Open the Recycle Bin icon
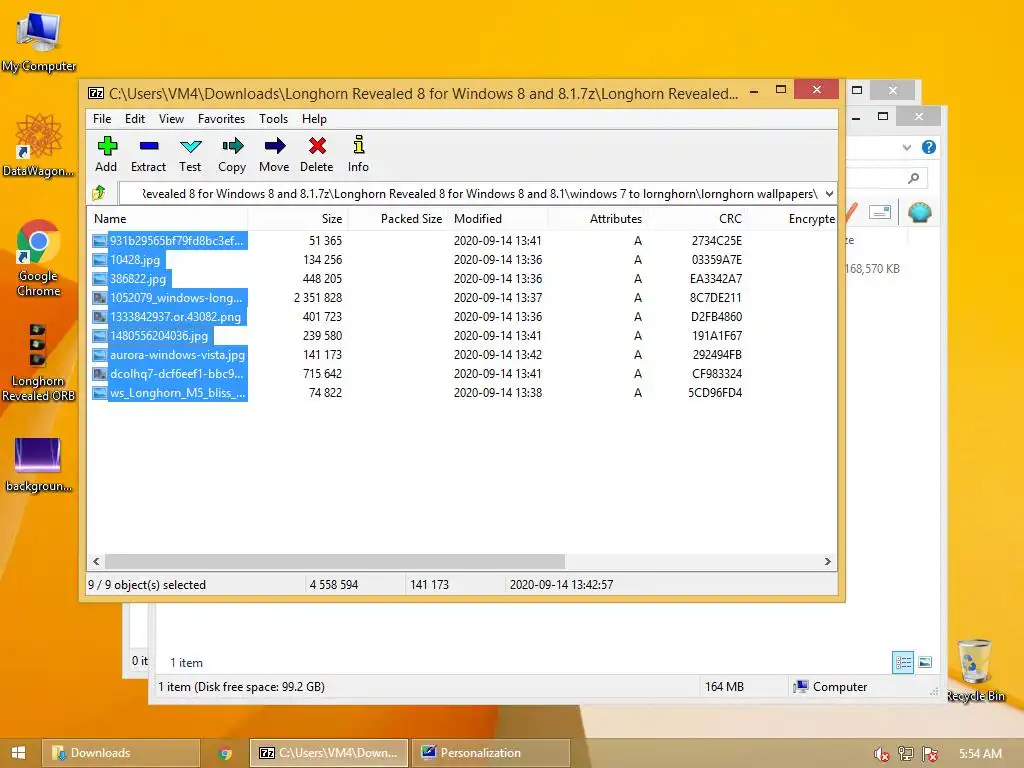This screenshot has width=1024, height=768. (975, 670)
